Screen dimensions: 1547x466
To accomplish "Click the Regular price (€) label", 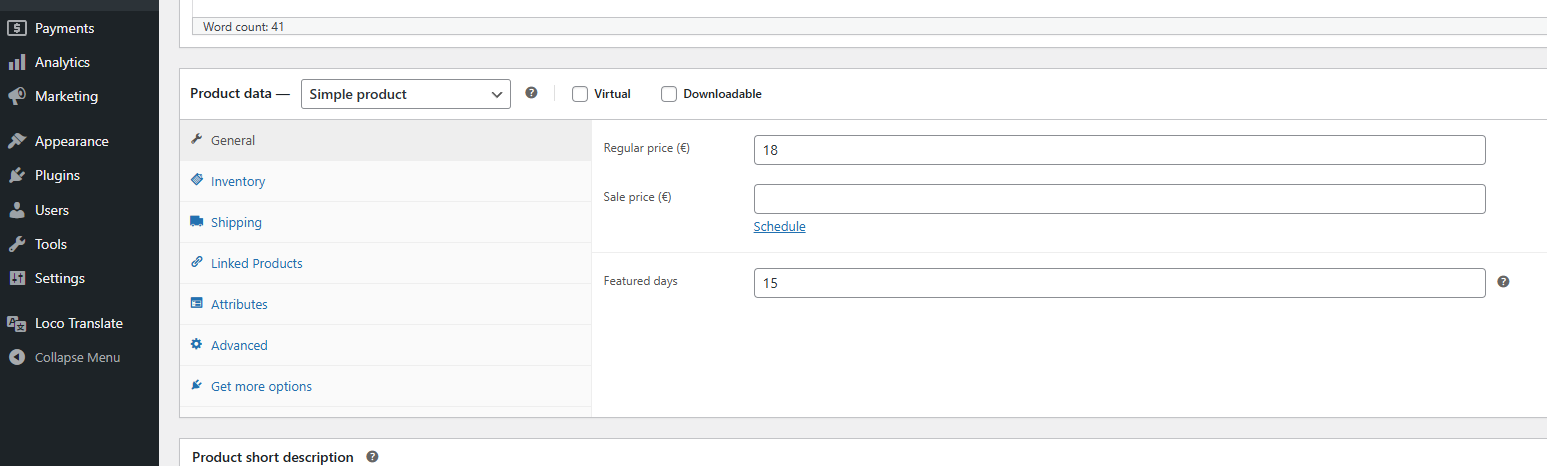I will tap(647, 148).
